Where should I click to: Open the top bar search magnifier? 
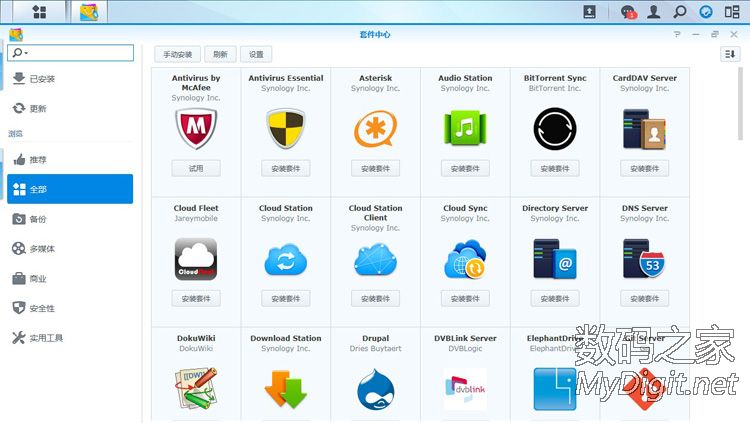coord(680,11)
